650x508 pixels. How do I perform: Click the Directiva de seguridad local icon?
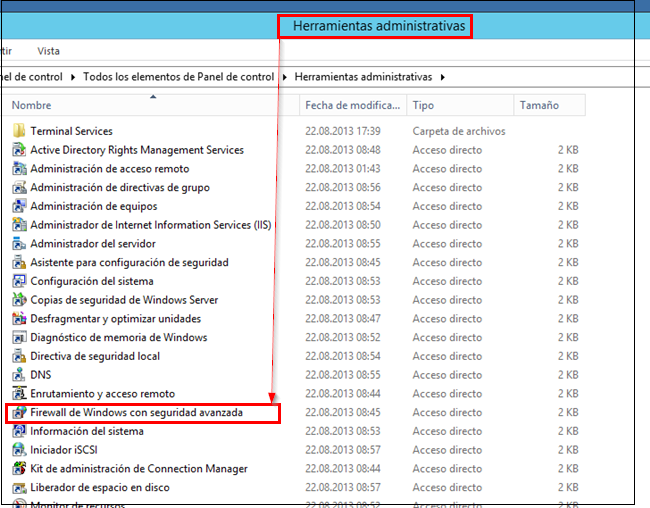19,356
